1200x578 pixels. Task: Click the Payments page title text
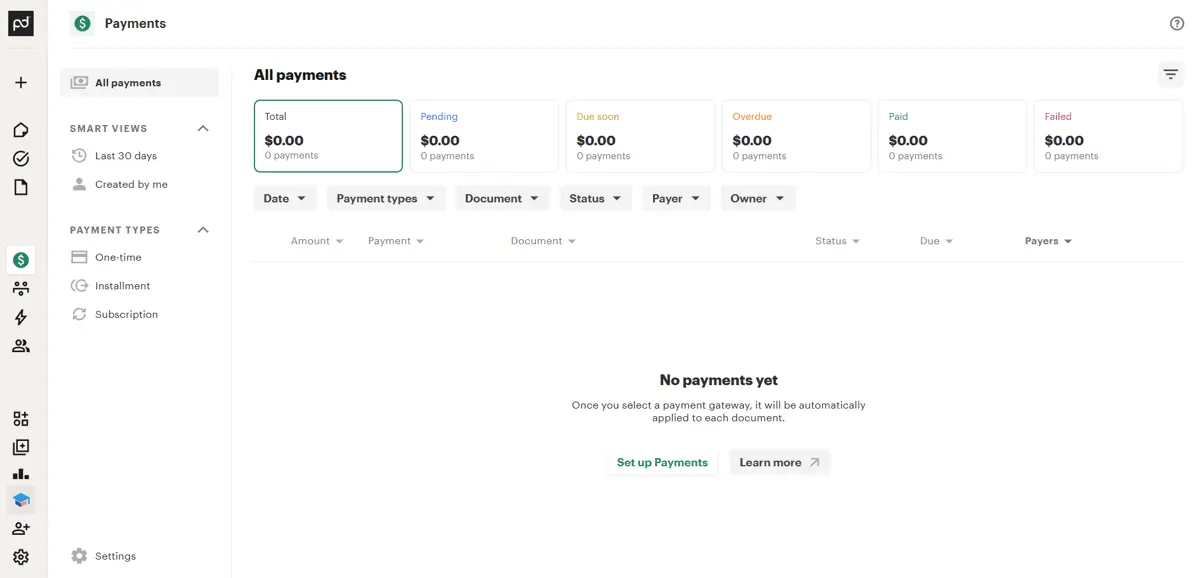pos(135,23)
